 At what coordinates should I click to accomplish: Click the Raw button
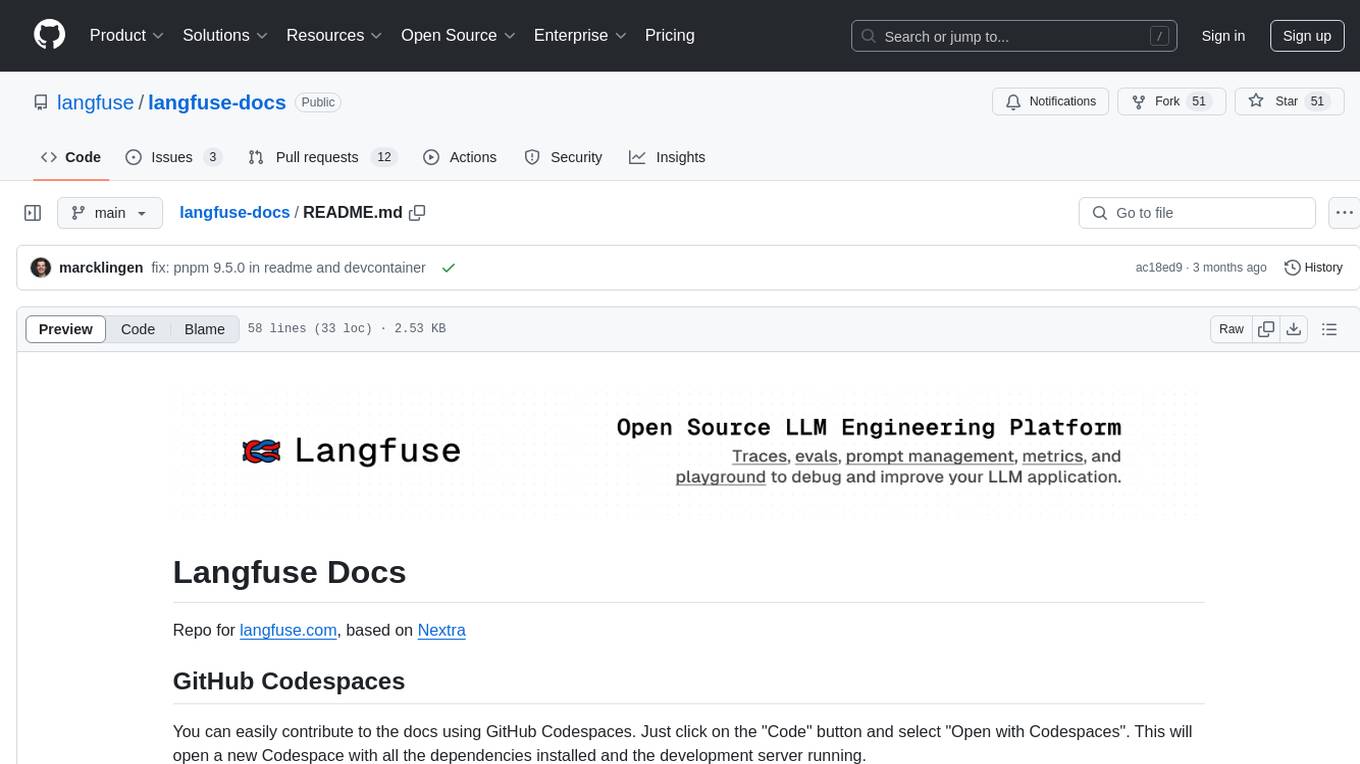1231,329
